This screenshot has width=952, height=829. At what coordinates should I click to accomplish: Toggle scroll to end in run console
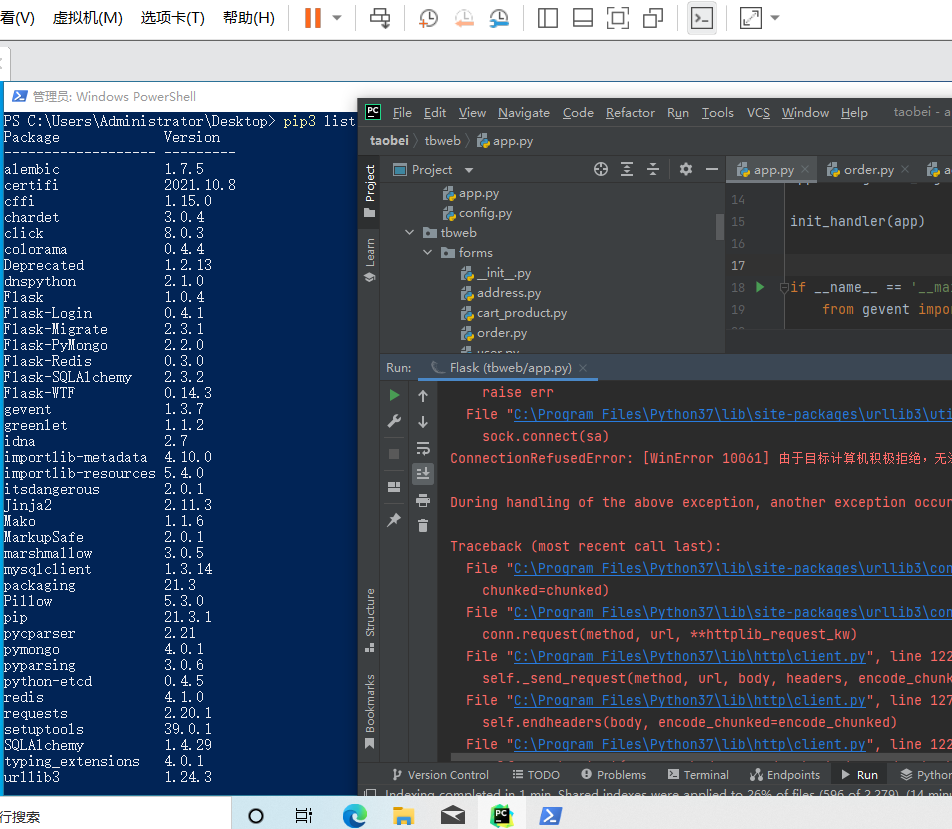coord(423,474)
